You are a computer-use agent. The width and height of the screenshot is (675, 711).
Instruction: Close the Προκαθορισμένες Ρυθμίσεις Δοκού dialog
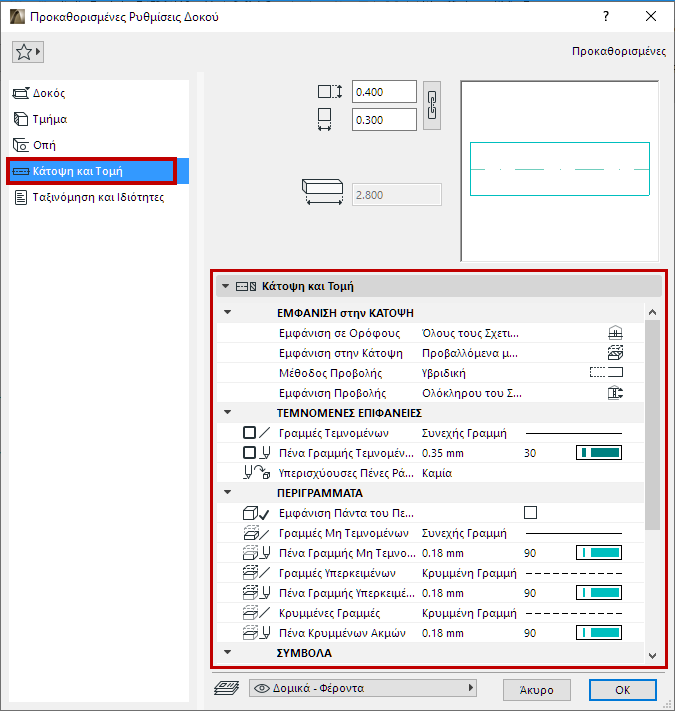pyautogui.click(x=651, y=16)
